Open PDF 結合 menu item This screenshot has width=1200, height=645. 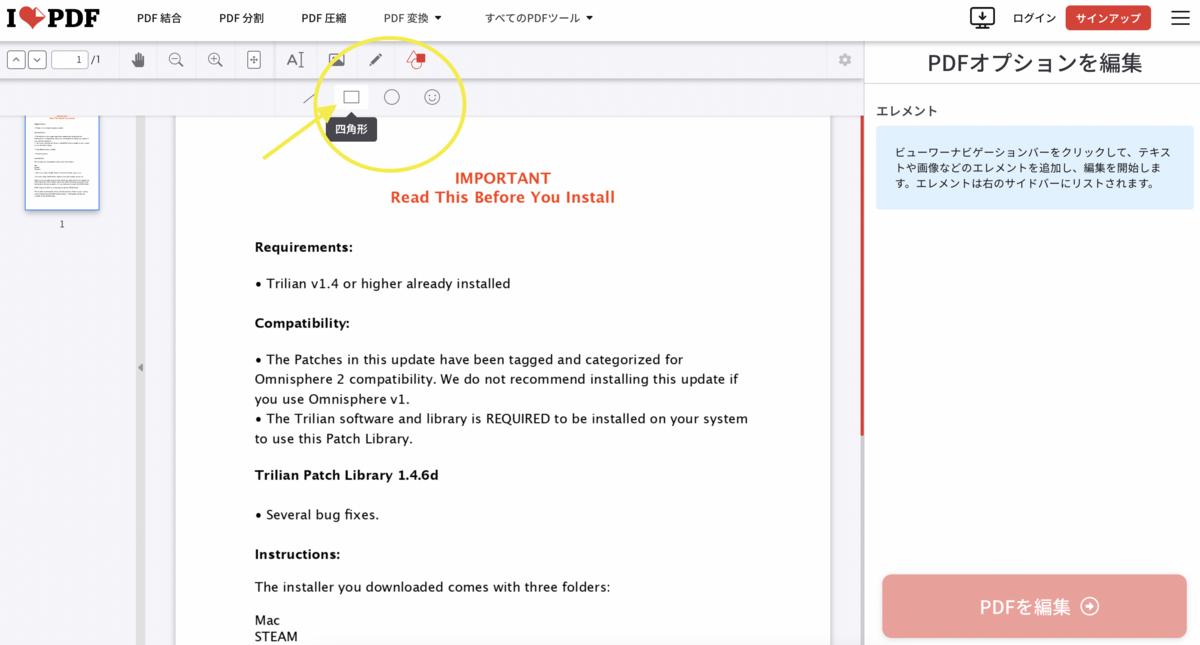coord(159,18)
